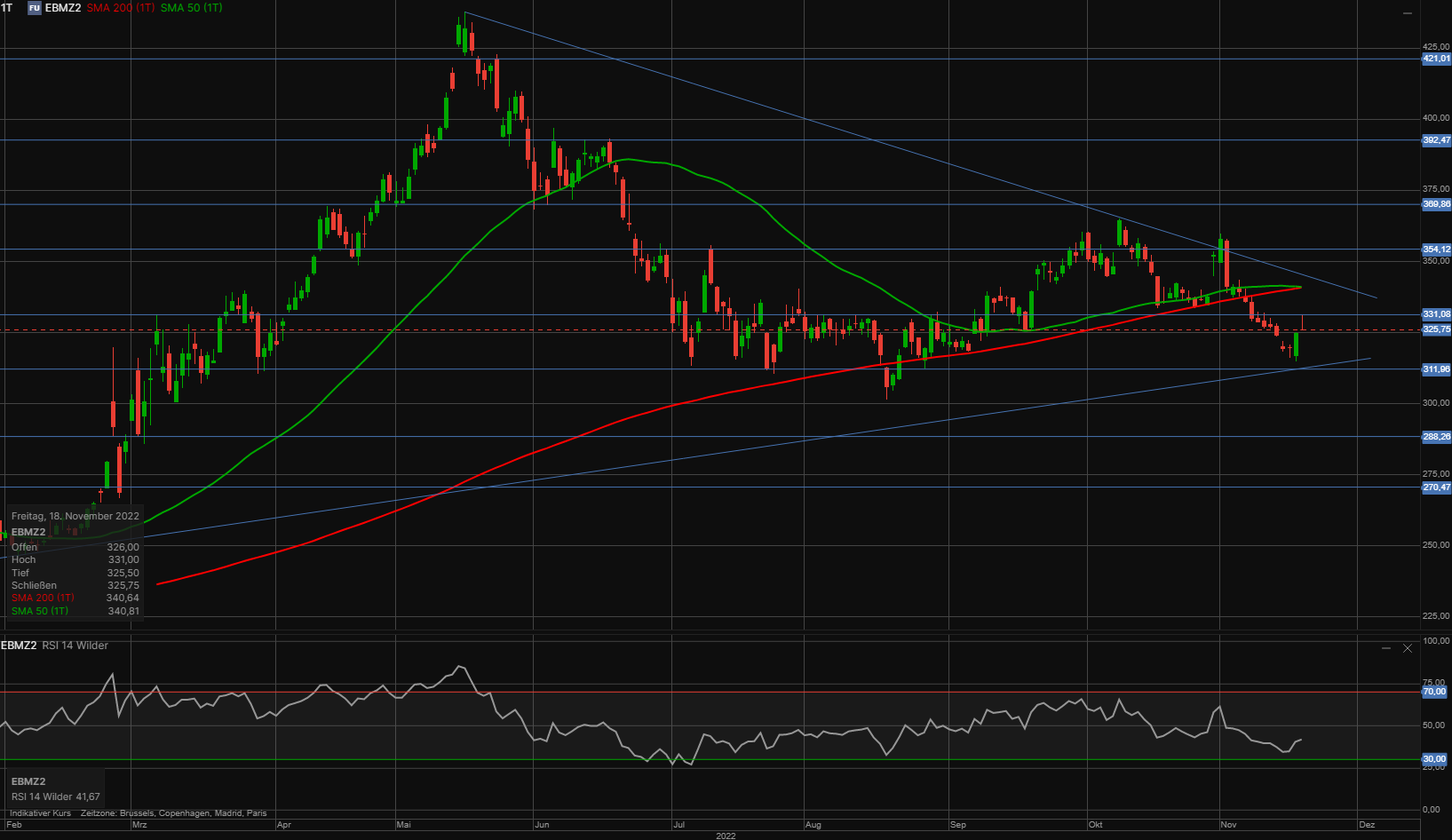The width and height of the screenshot is (1452, 840).
Task: Click the 331,08 price level label
Action: (1436, 314)
